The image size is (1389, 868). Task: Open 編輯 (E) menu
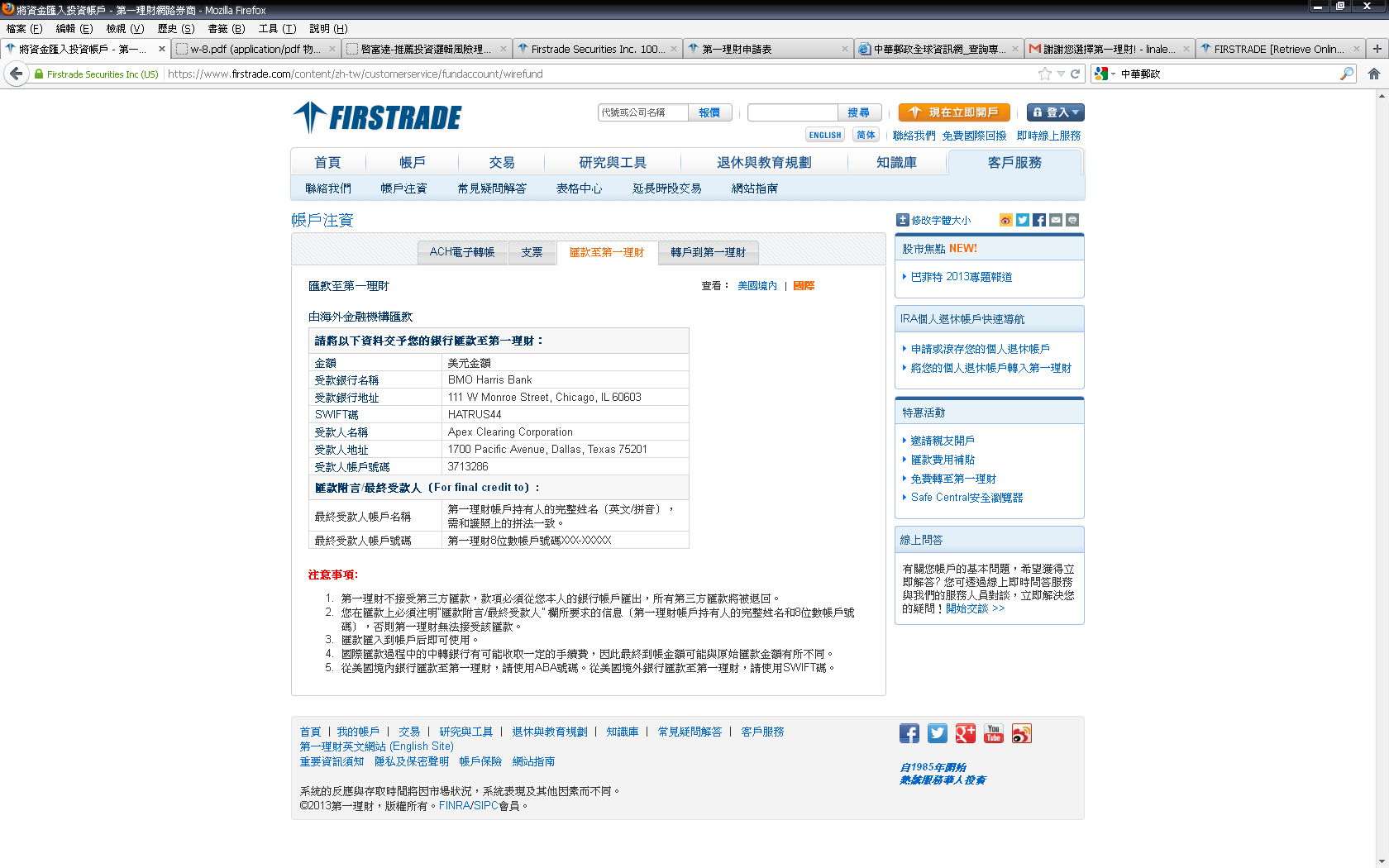point(74,28)
